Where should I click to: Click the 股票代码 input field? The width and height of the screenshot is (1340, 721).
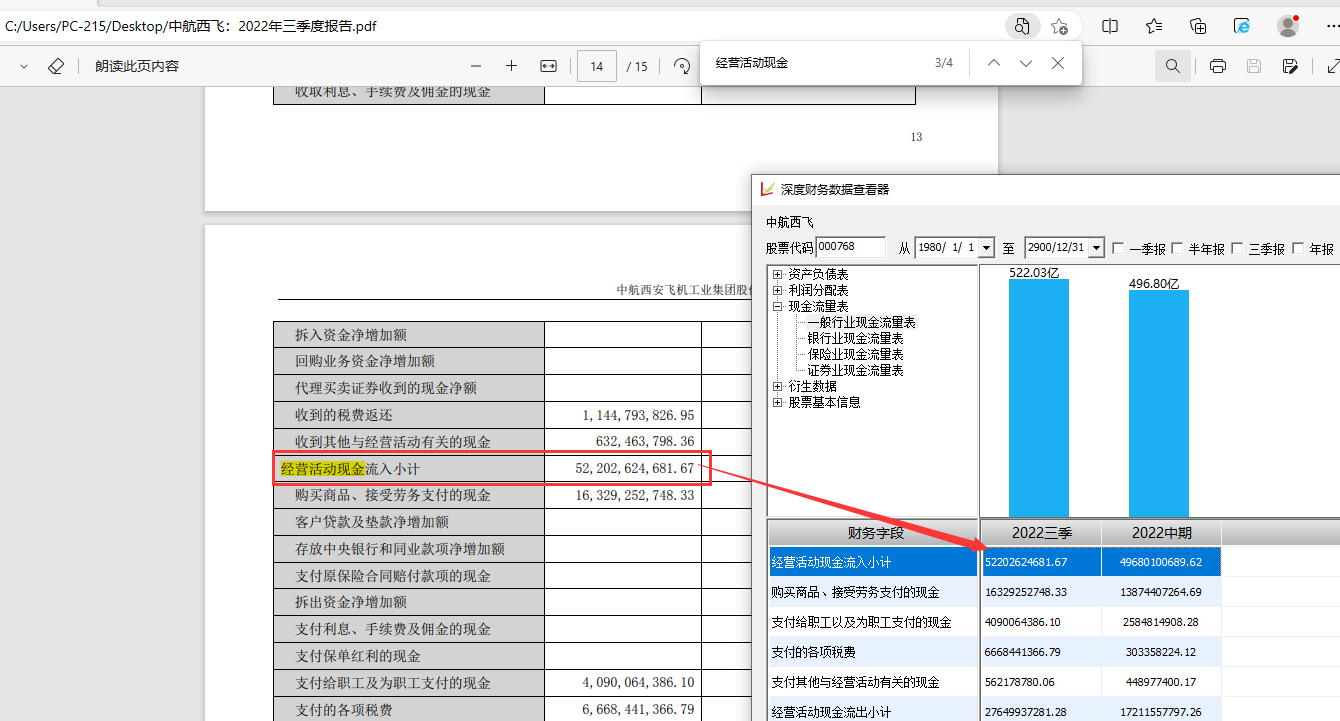tap(850, 247)
